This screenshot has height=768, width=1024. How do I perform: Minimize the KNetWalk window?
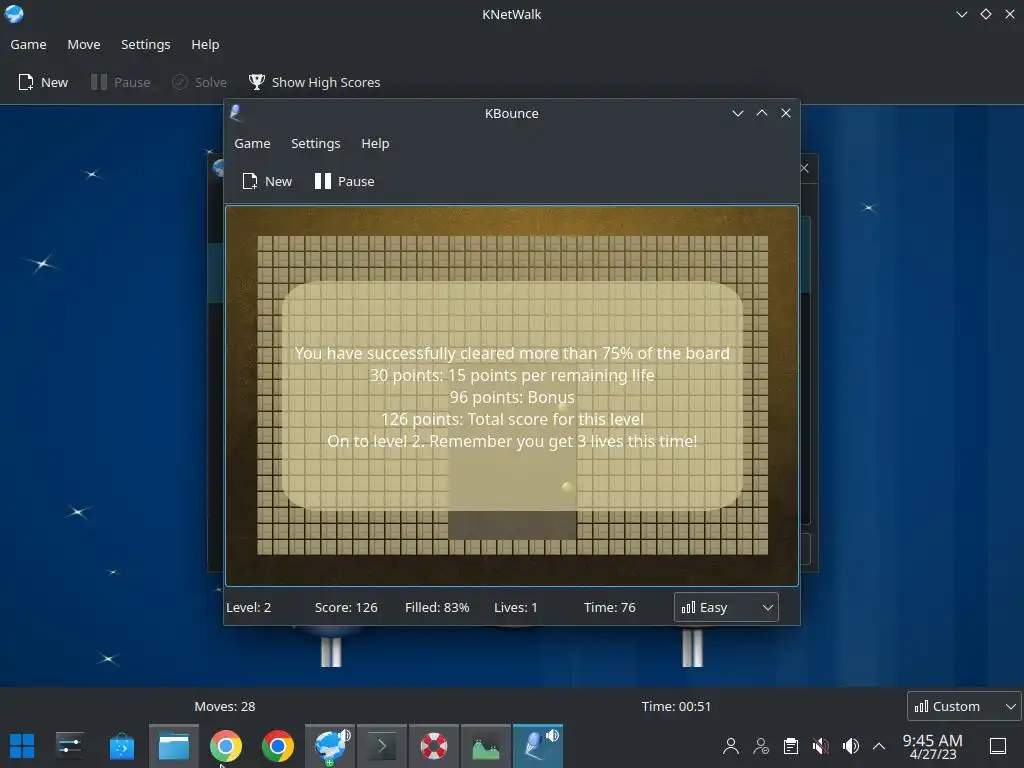tap(961, 14)
